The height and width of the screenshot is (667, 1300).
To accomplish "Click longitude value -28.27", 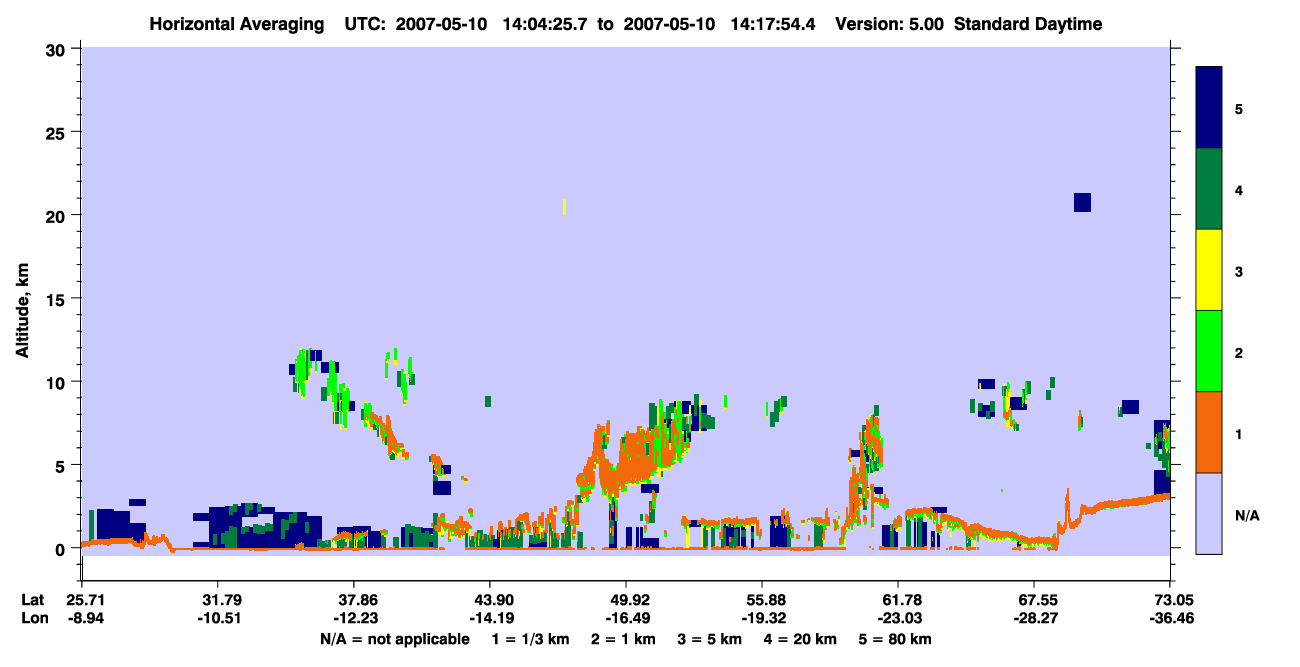I will pos(1034,619).
